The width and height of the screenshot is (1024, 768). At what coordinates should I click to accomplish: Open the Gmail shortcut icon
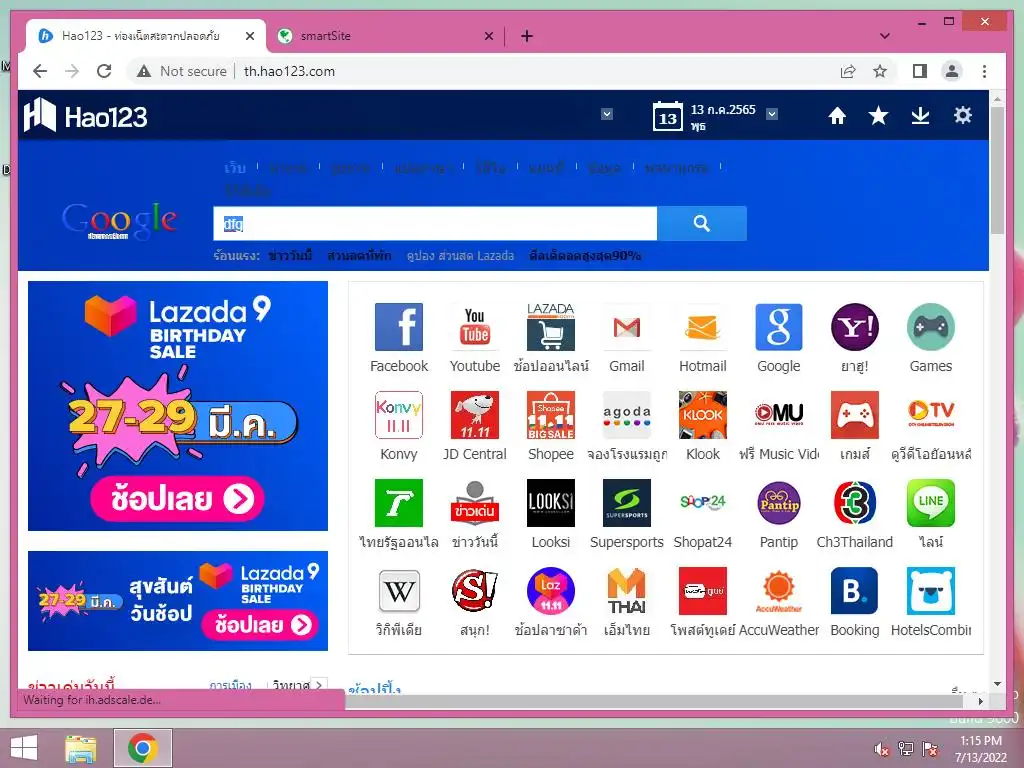[x=627, y=327]
